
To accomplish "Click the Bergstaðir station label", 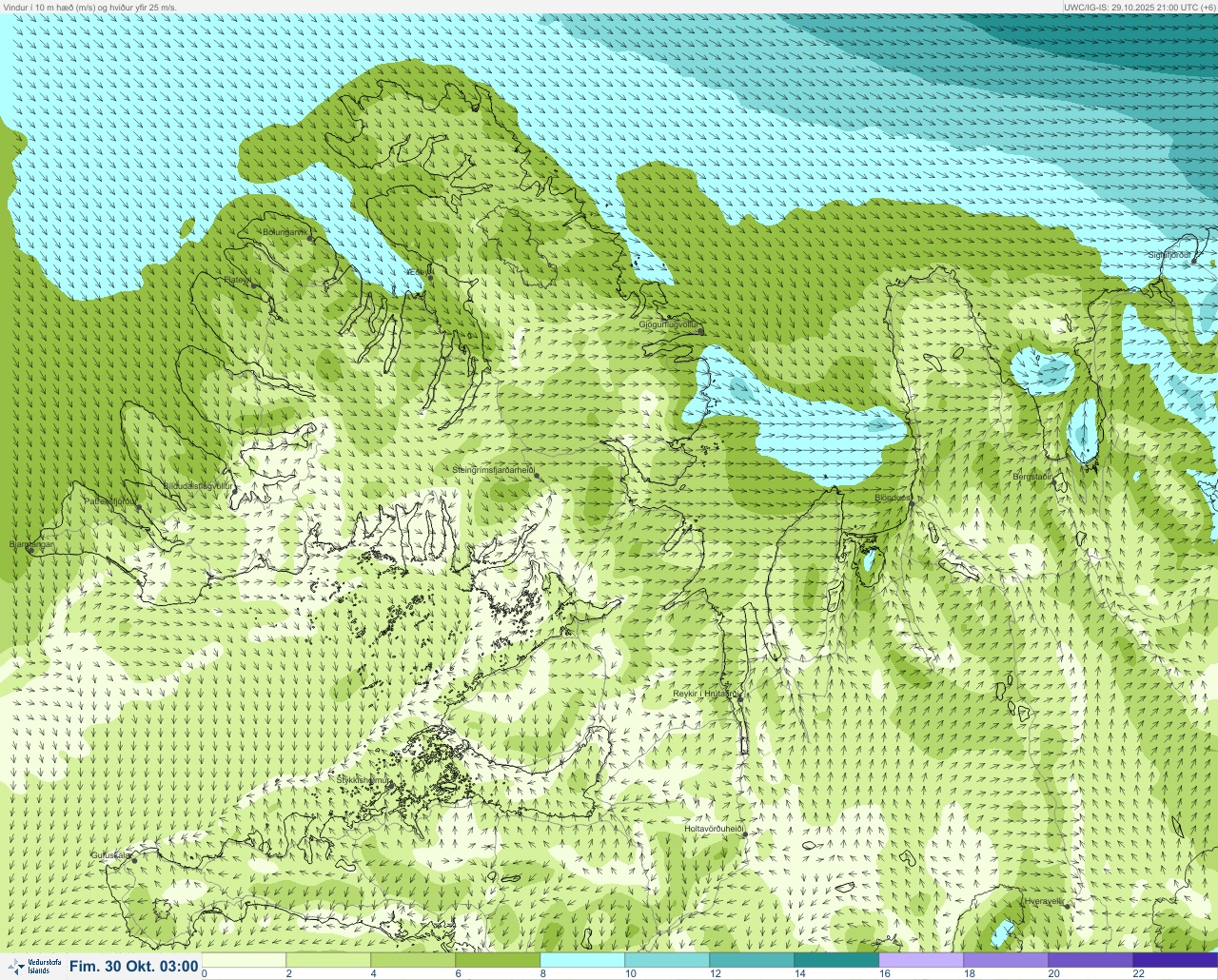I will [x=1031, y=476].
